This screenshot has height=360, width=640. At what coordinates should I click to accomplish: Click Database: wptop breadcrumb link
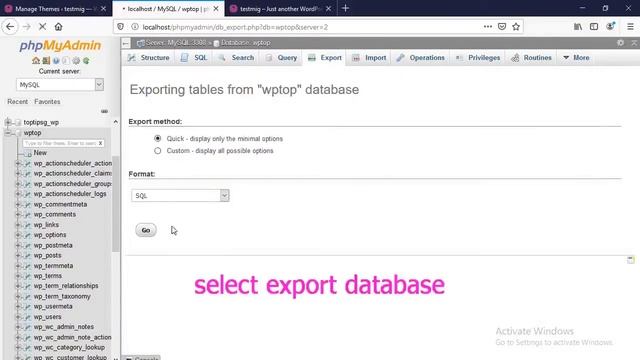pos(242,43)
